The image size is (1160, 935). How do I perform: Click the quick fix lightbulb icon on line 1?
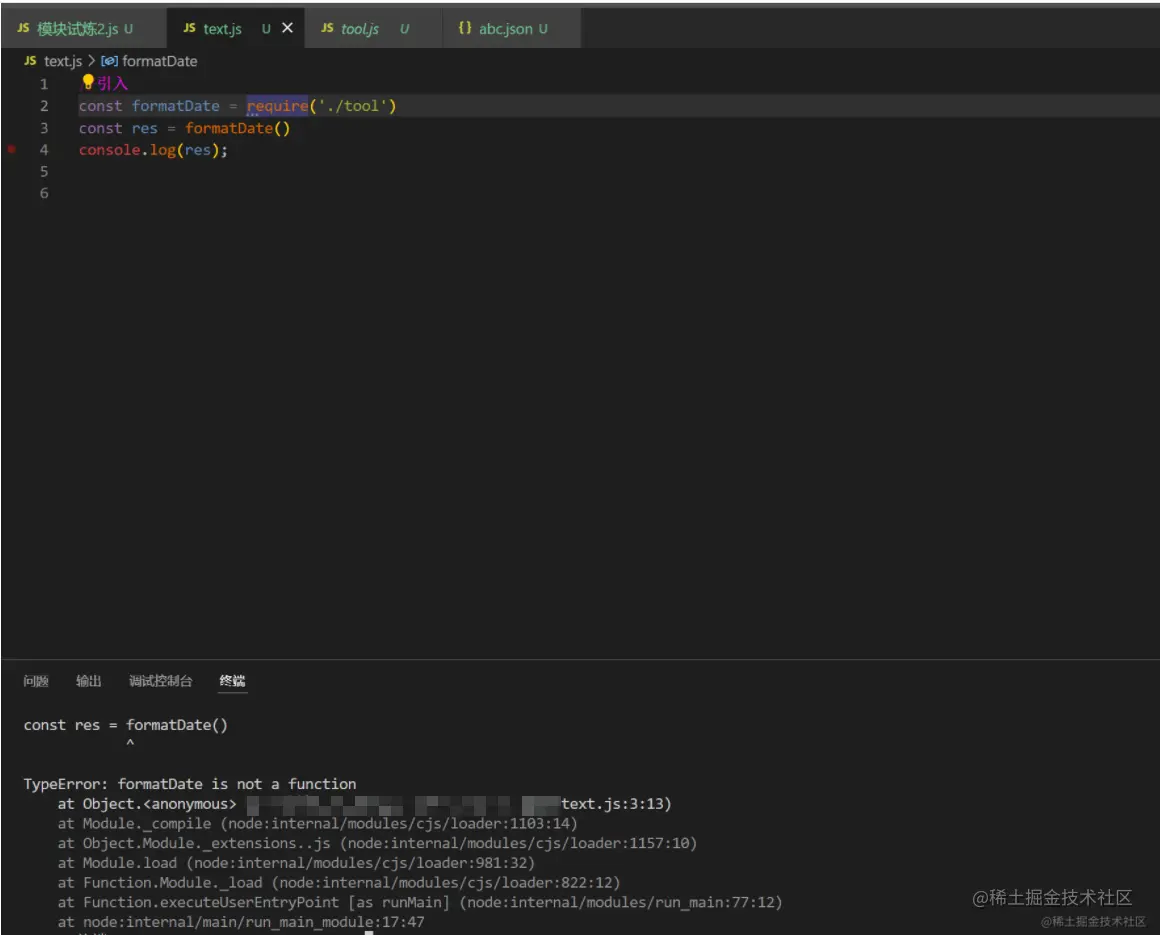click(x=86, y=83)
